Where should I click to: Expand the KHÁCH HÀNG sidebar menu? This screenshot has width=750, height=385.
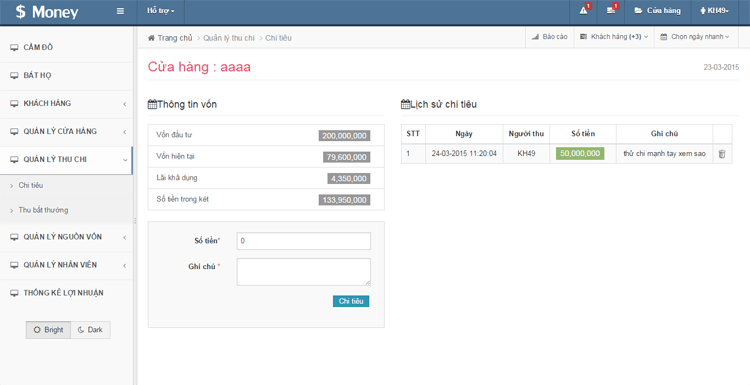point(66,104)
